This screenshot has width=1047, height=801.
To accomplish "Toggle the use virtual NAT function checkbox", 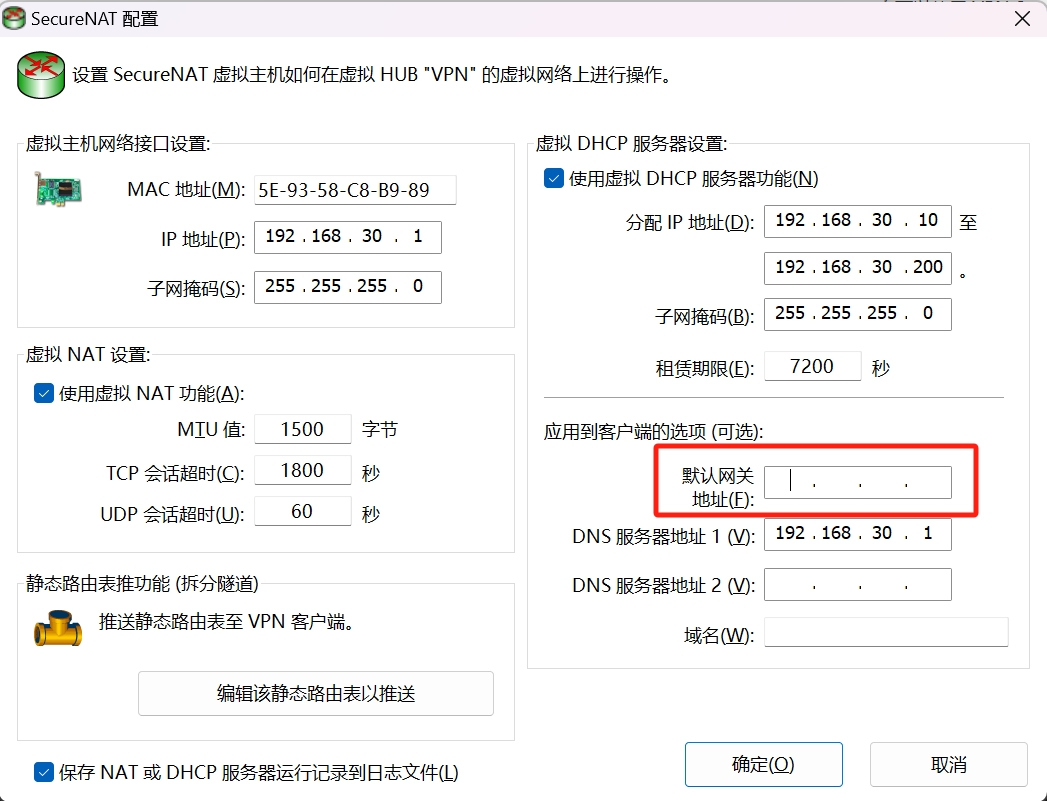I will tap(43, 393).
